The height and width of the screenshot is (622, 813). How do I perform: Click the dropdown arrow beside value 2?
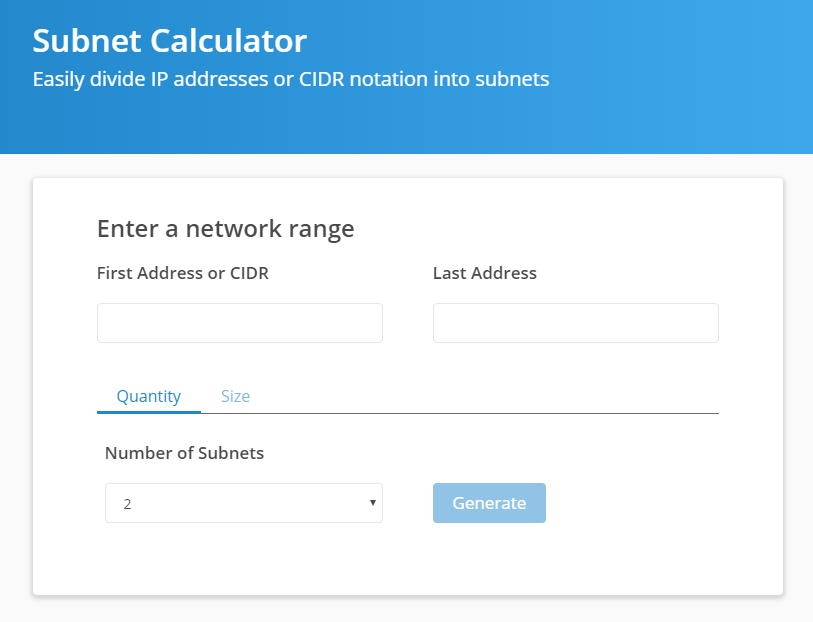[x=372, y=503]
